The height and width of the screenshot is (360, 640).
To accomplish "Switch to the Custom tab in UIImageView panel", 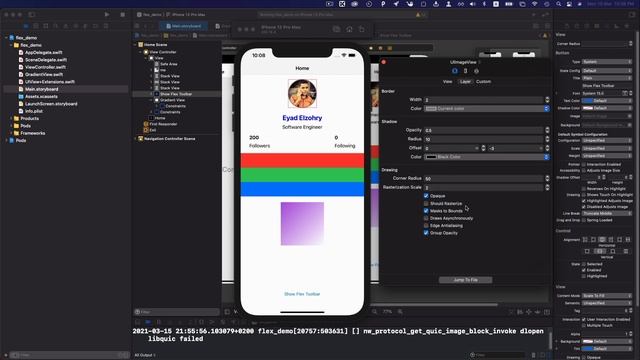I will point(483,82).
